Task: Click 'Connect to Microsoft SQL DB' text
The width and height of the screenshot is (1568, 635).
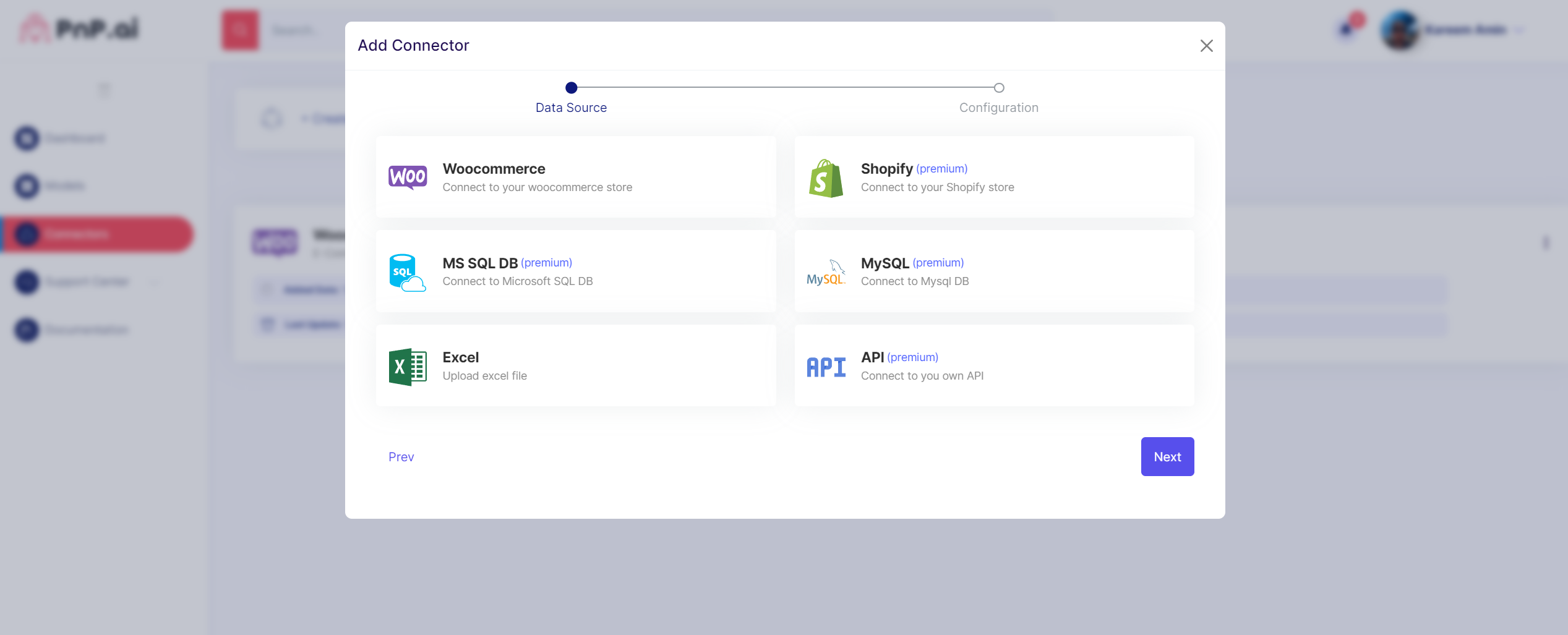Action: [x=518, y=281]
